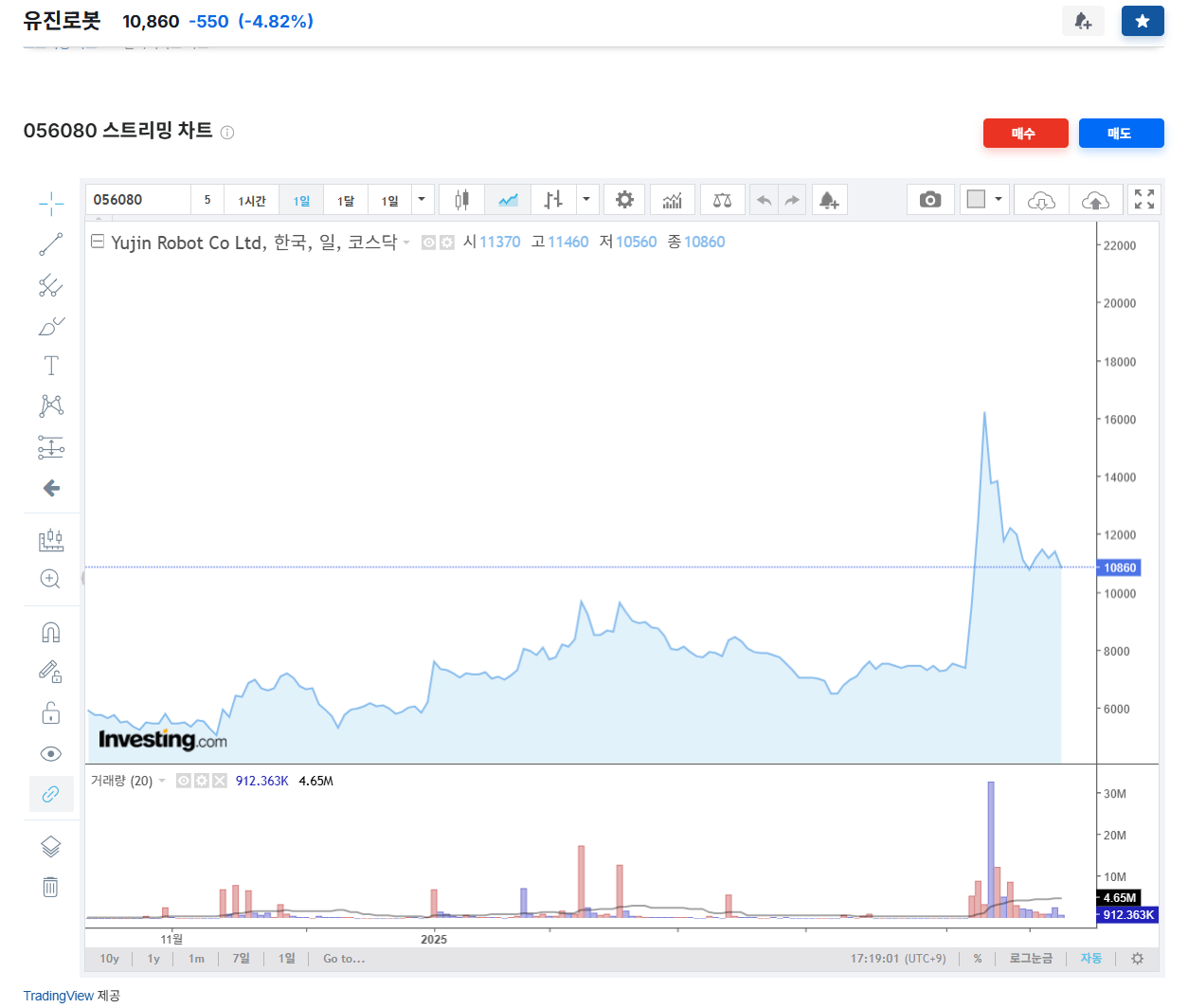Expand the chart style dropdown arrow

click(586, 200)
